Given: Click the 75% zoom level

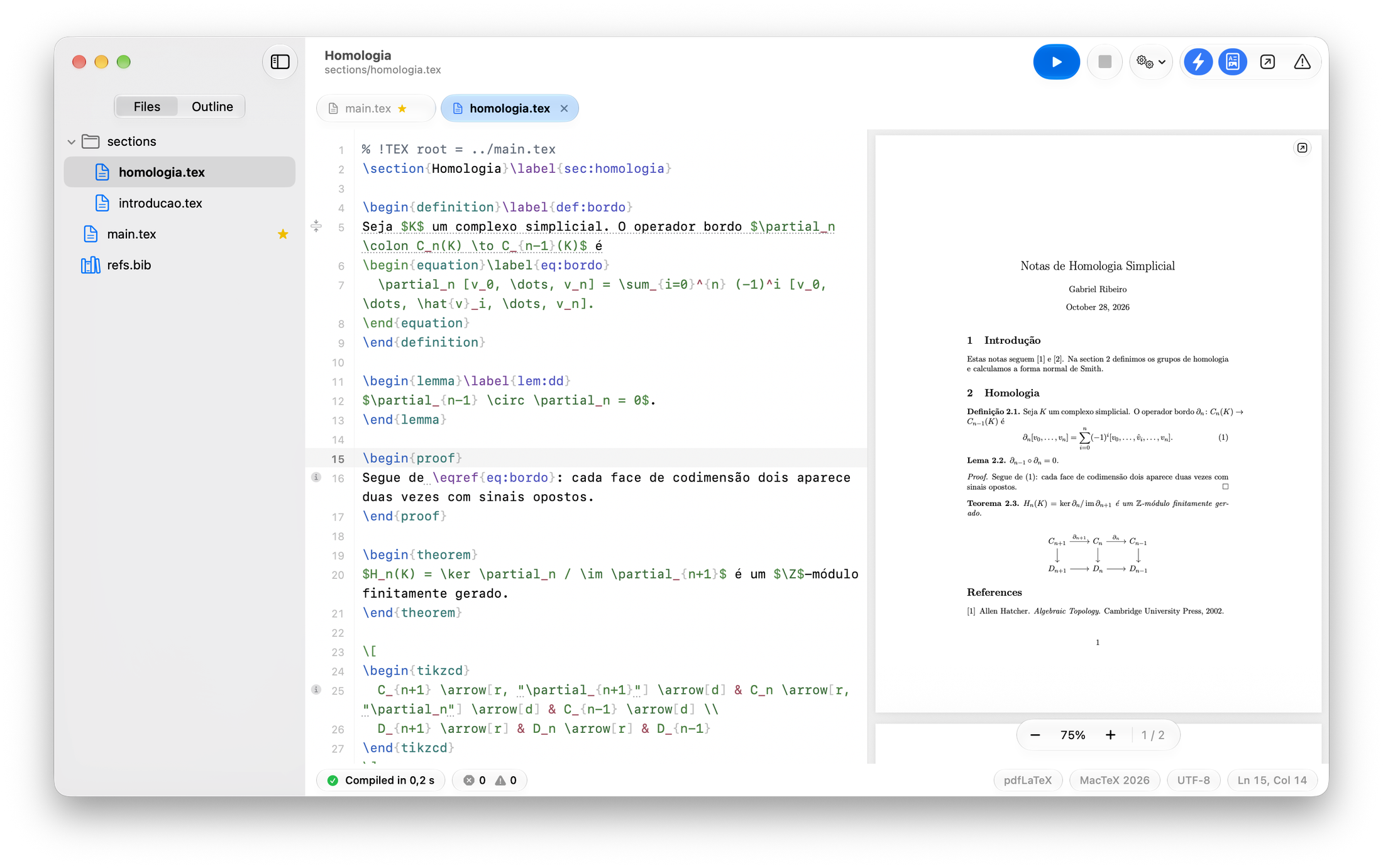Looking at the screenshot, I should pos(1072,735).
